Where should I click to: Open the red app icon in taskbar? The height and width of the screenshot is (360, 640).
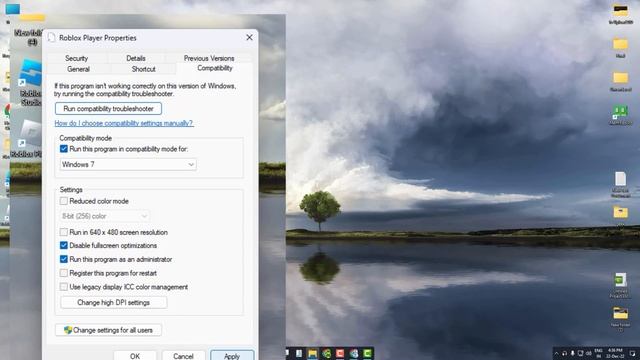click(x=340, y=353)
